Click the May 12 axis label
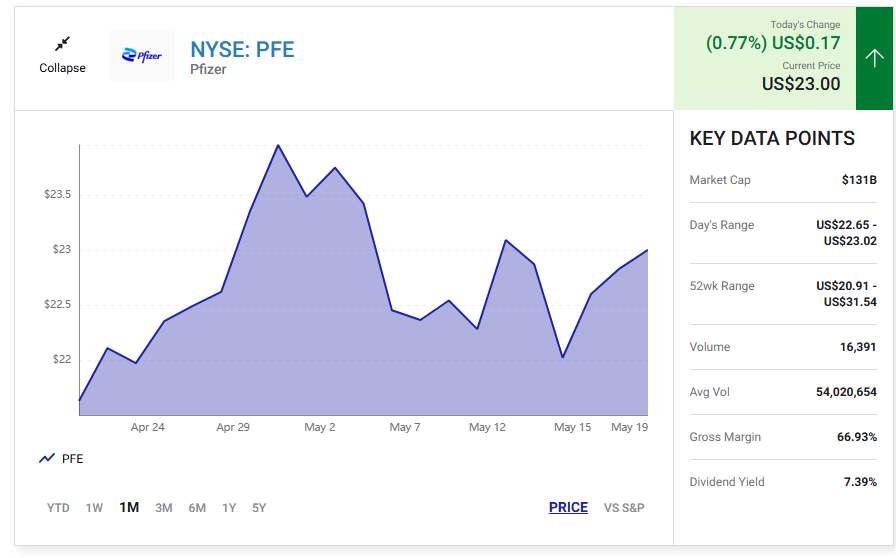Screen dimensions: 896x558 [487, 427]
